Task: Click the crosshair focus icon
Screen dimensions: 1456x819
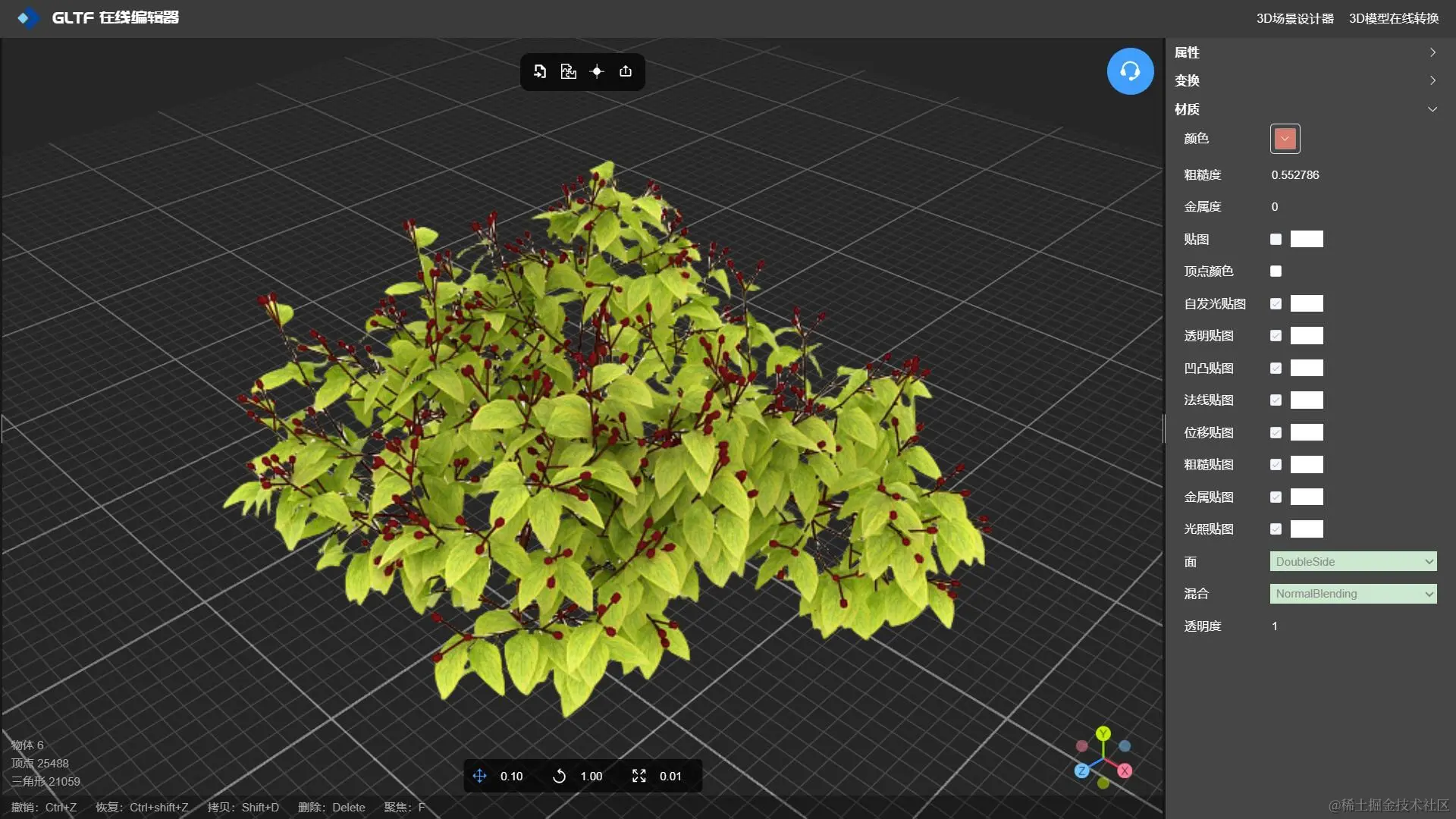Action: [x=597, y=71]
